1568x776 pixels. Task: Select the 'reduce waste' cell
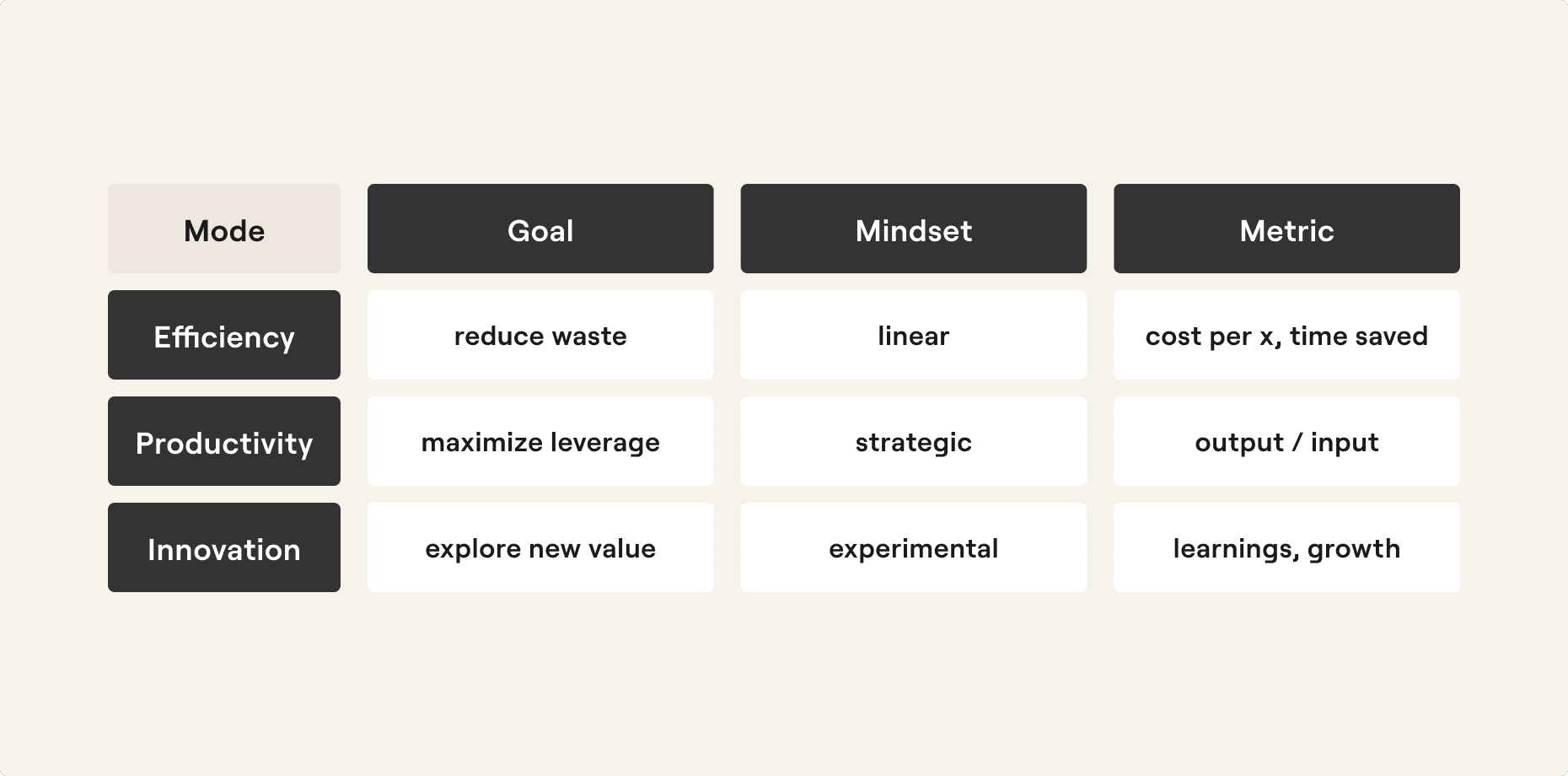[x=540, y=335]
